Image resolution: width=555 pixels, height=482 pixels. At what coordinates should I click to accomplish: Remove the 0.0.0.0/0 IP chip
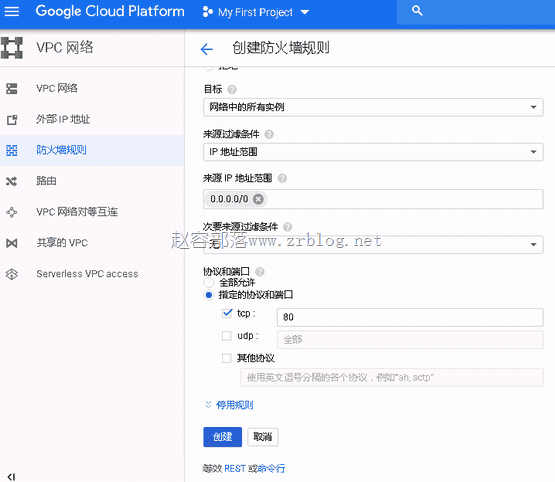[x=258, y=199]
